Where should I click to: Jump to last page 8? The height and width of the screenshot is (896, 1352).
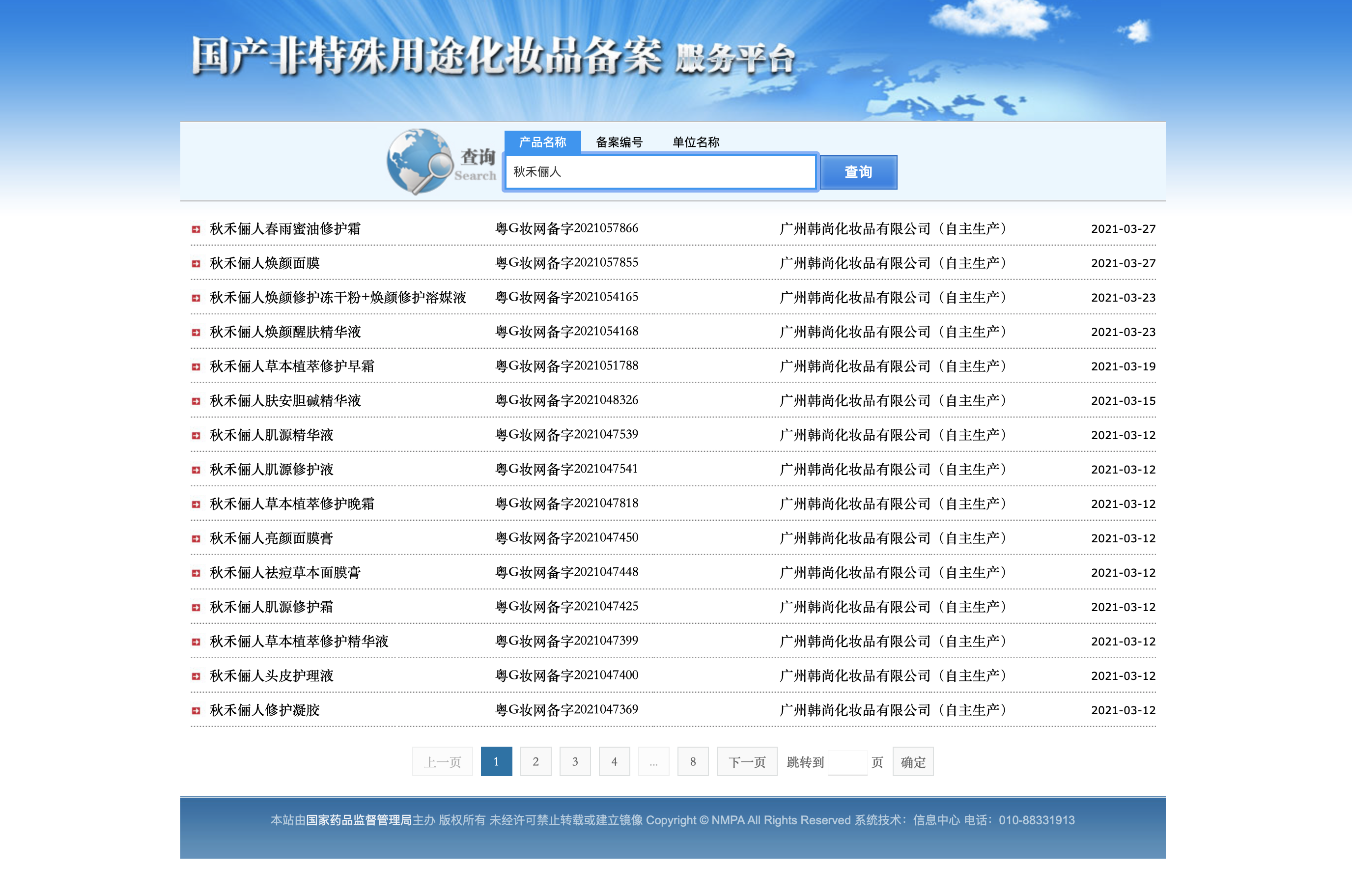coord(693,762)
